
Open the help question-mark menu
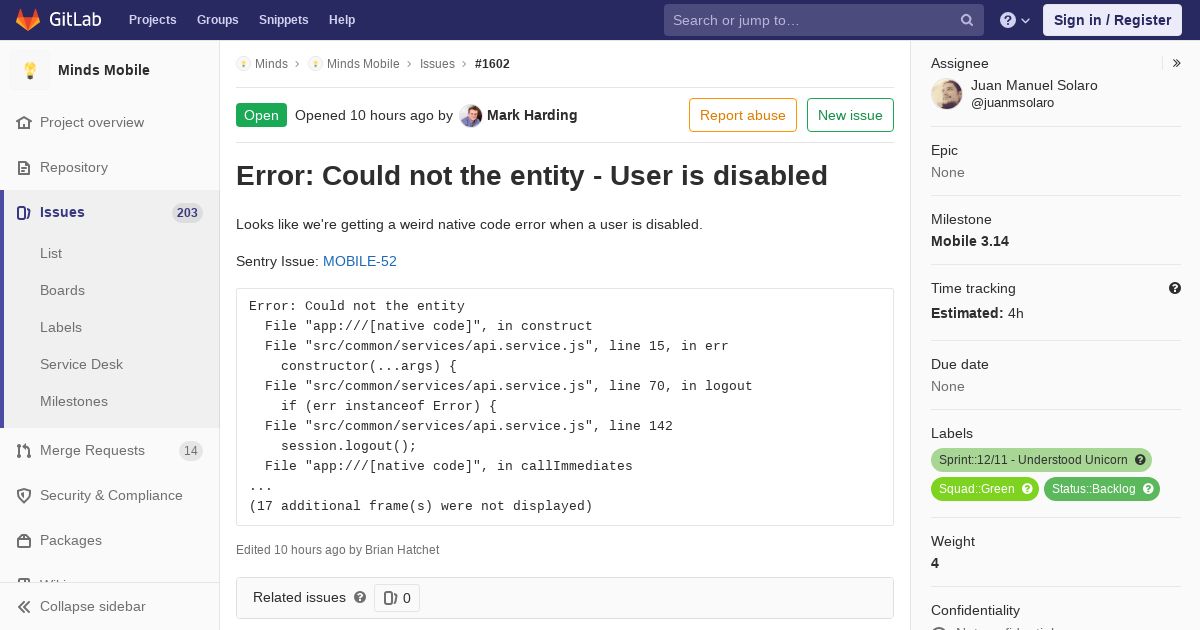[1015, 20]
